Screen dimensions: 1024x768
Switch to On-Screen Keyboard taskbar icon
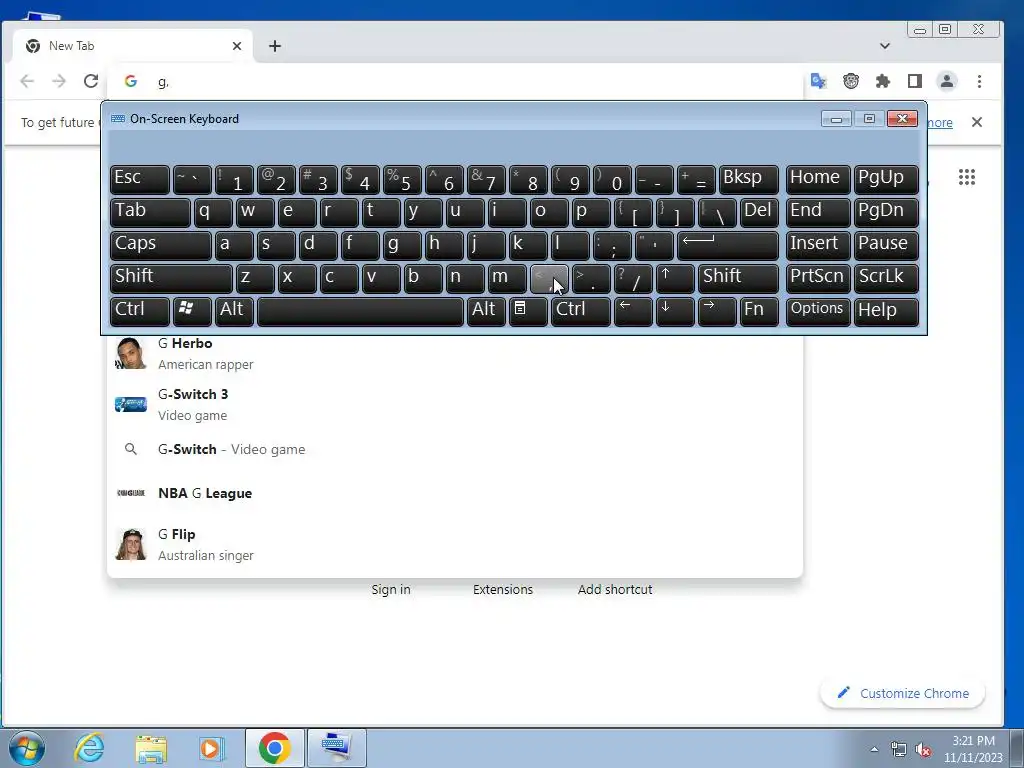click(x=337, y=748)
